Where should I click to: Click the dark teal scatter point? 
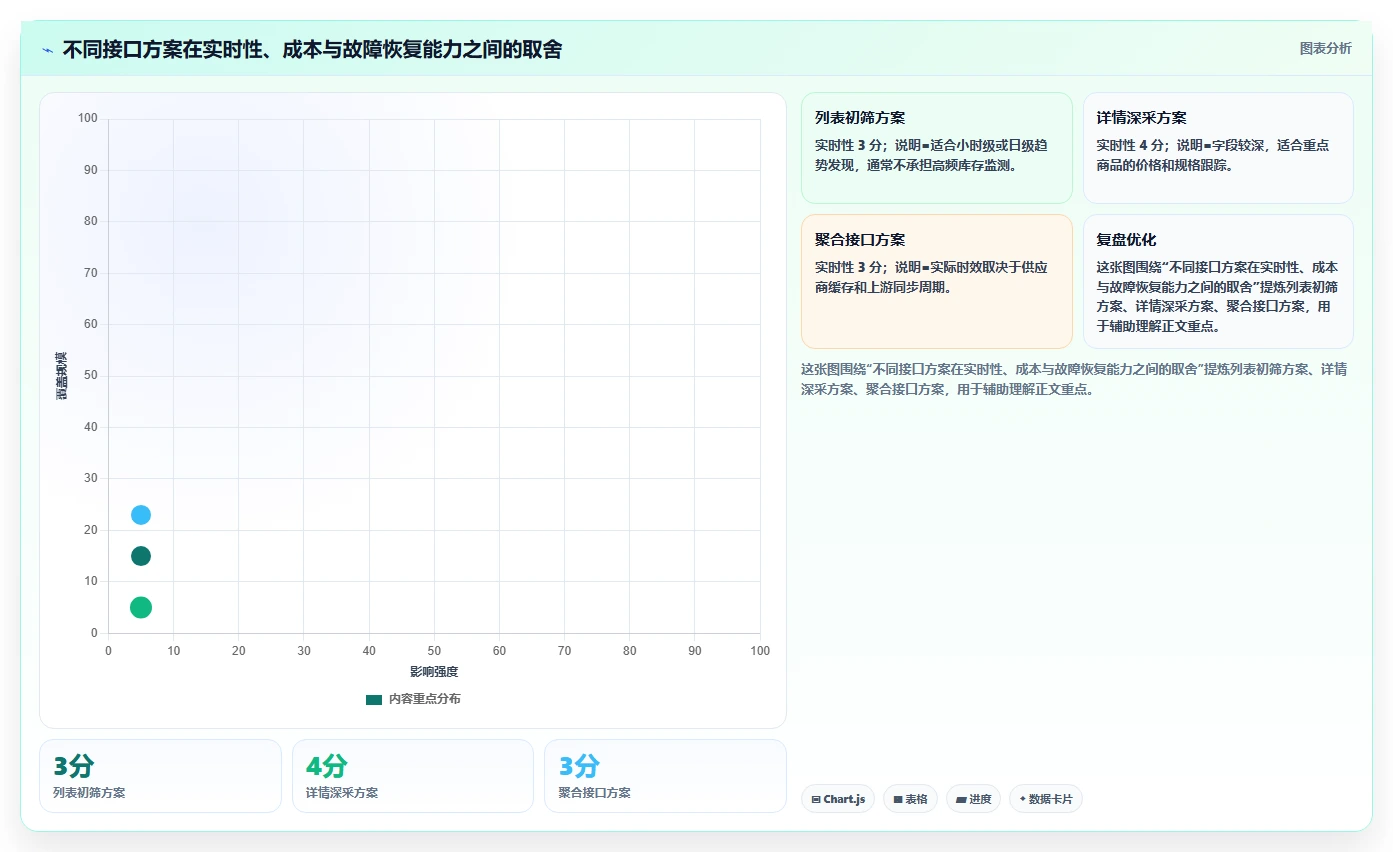(x=141, y=556)
